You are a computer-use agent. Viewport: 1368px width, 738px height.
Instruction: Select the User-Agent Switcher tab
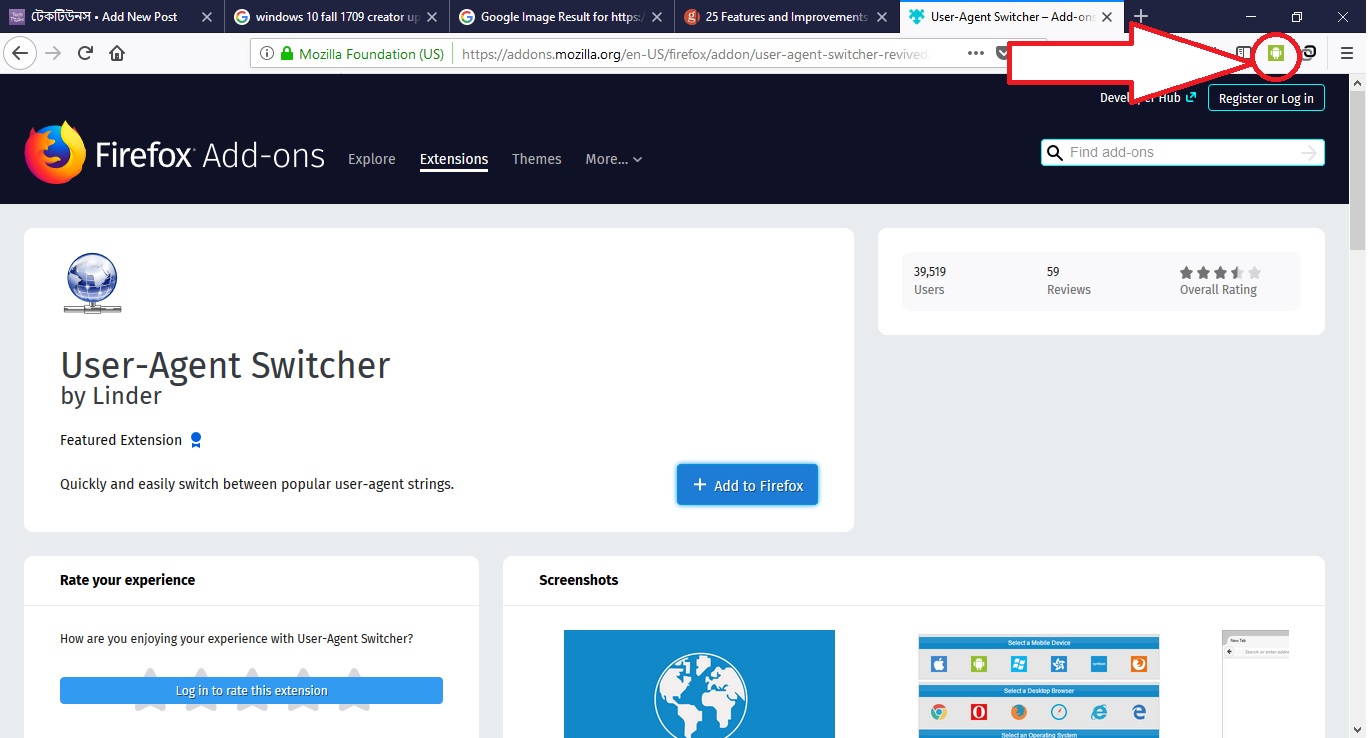[x=1010, y=17]
